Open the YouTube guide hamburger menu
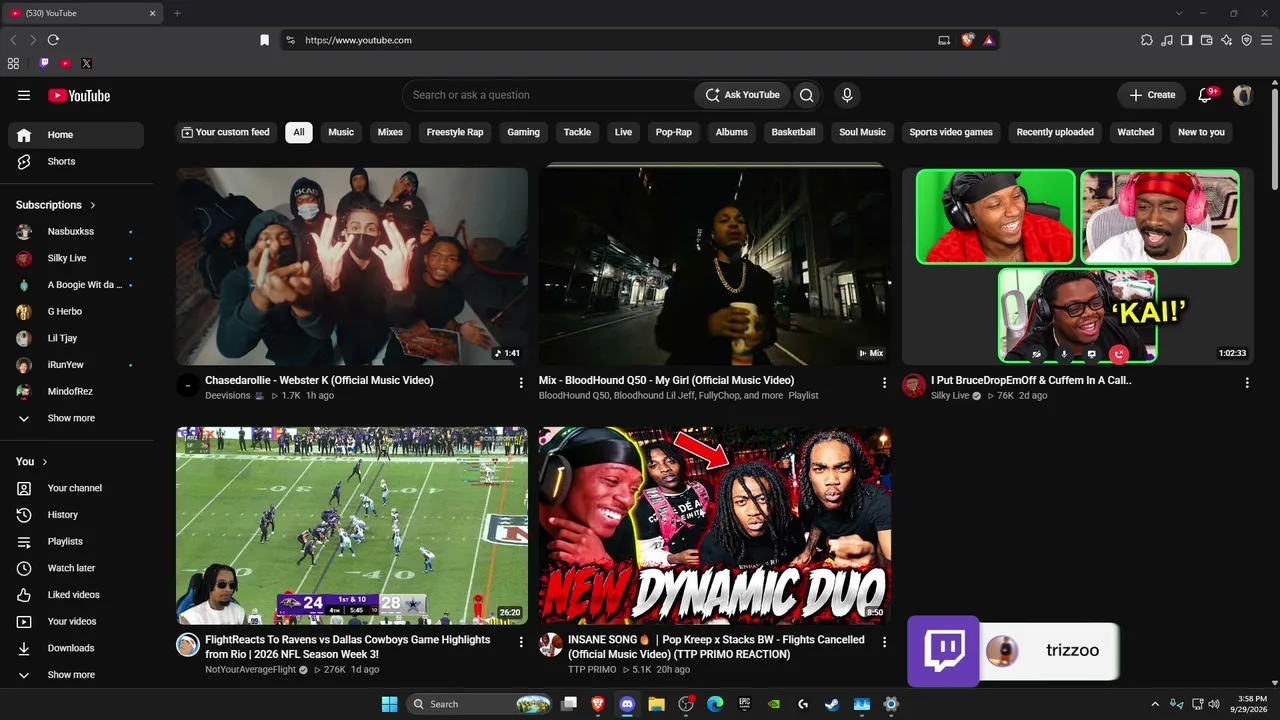 [24, 95]
